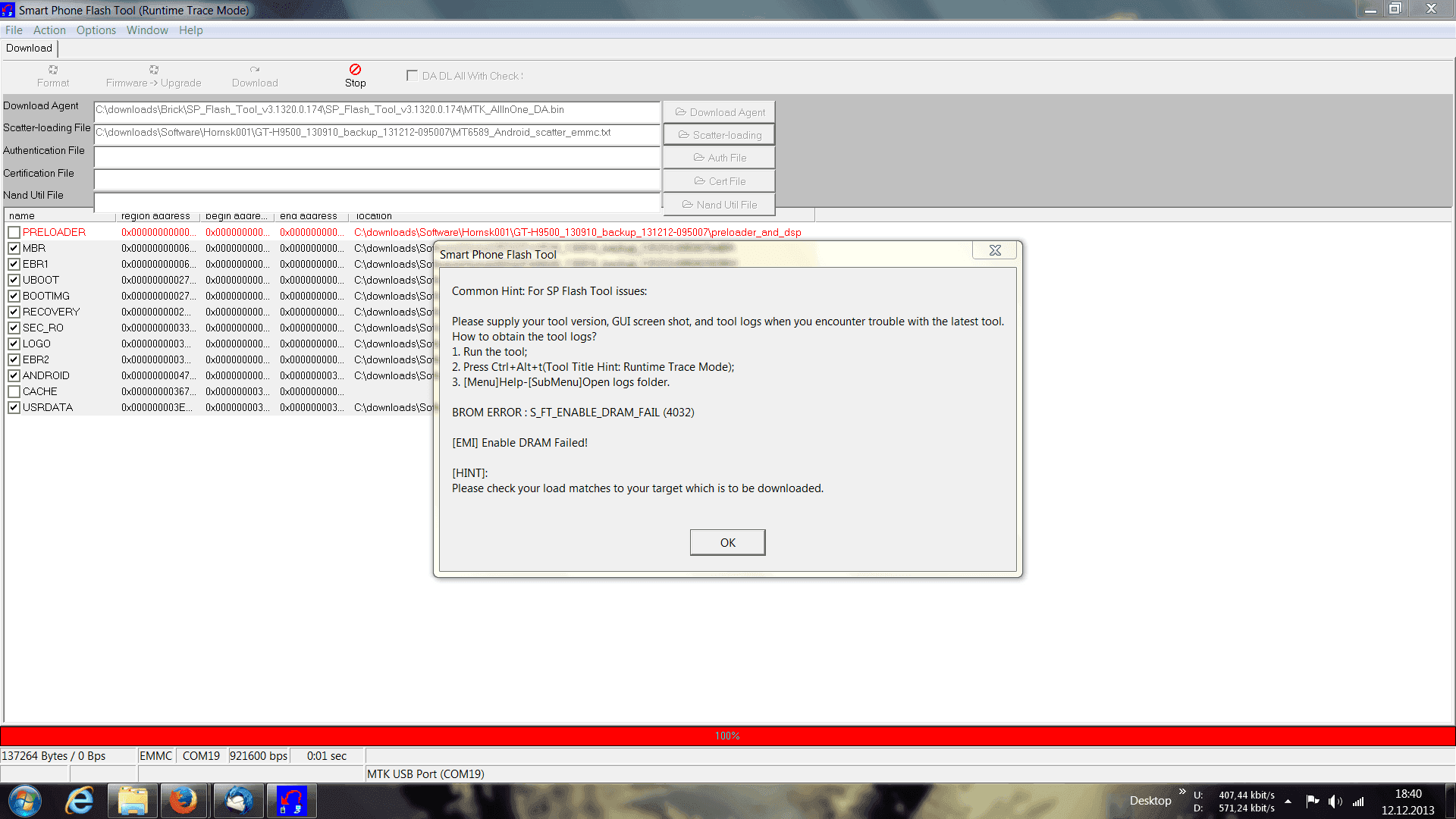Click the Auth File button
1456x819 pixels.
coord(719,158)
